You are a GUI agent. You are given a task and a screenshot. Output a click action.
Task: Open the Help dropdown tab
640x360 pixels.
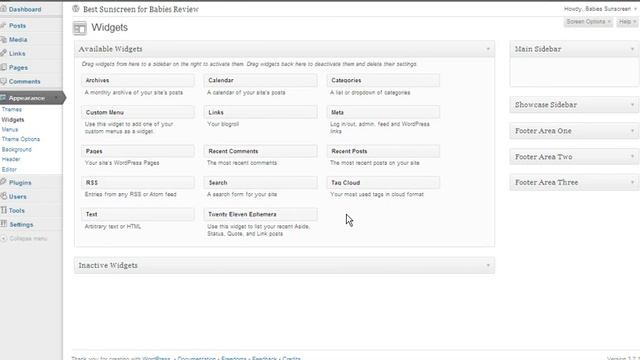tap(627, 22)
